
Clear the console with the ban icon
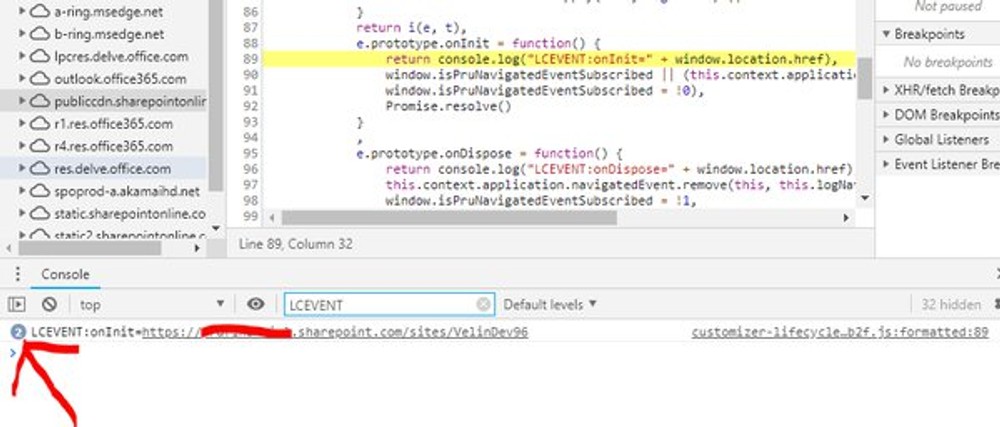coord(49,305)
